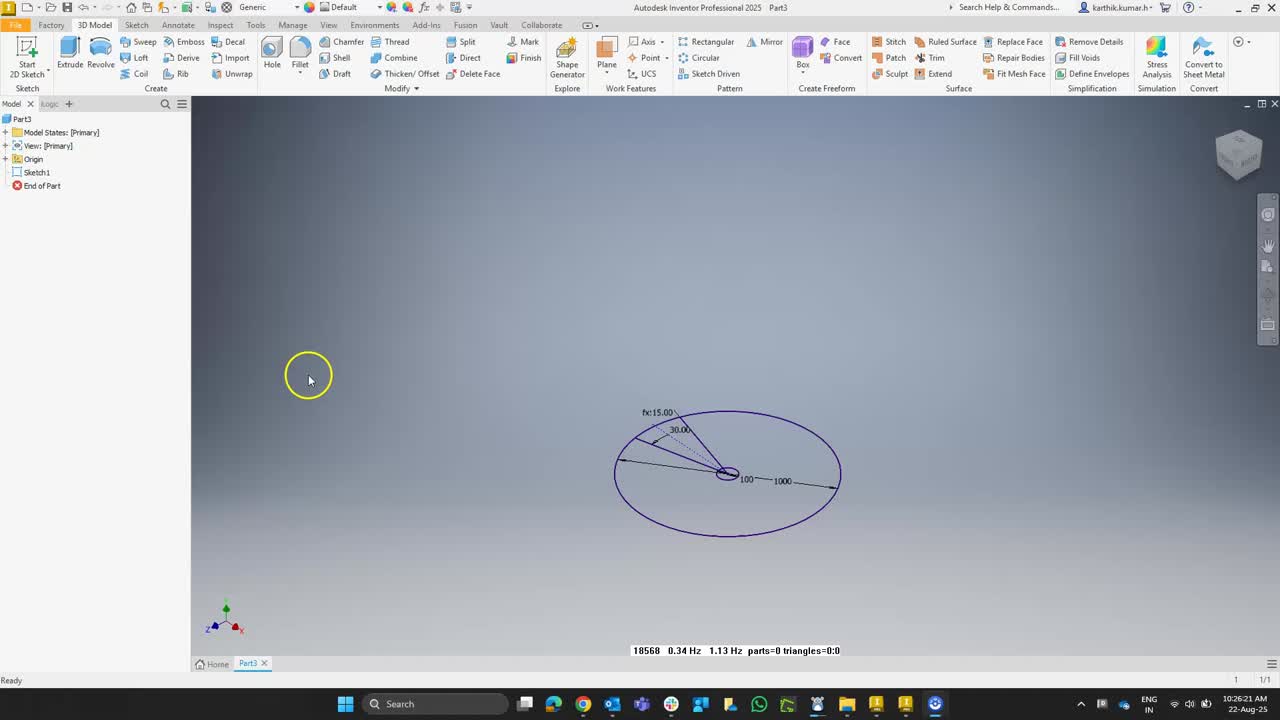Image resolution: width=1280 pixels, height=720 pixels.
Task: Expand the Model States node
Action: point(6,133)
